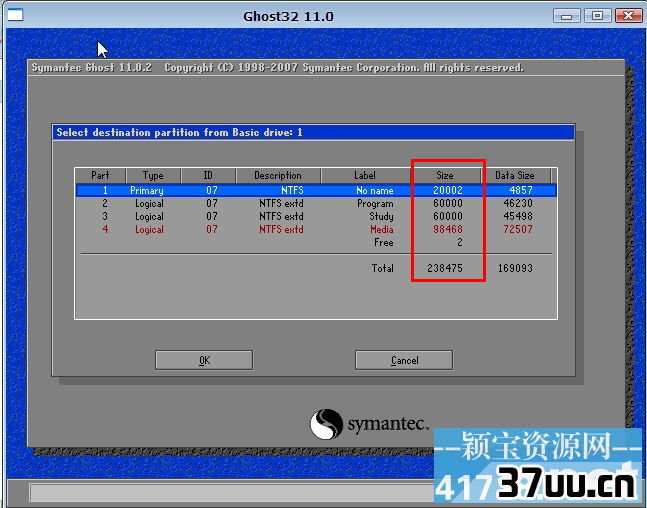Select the Logical partition labeled Media
Viewport: 647px width, 508px height.
tap(316, 229)
